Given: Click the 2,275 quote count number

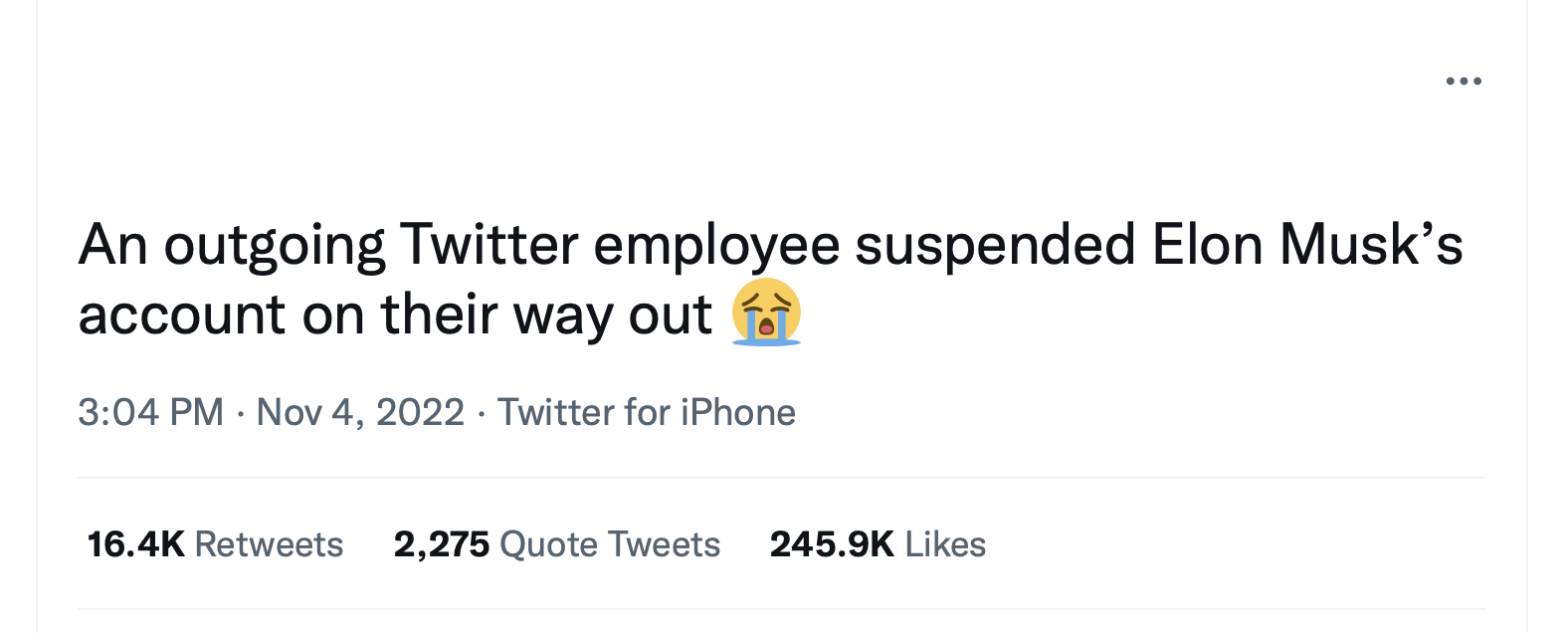Looking at the screenshot, I should pyautogui.click(x=442, y=544).
